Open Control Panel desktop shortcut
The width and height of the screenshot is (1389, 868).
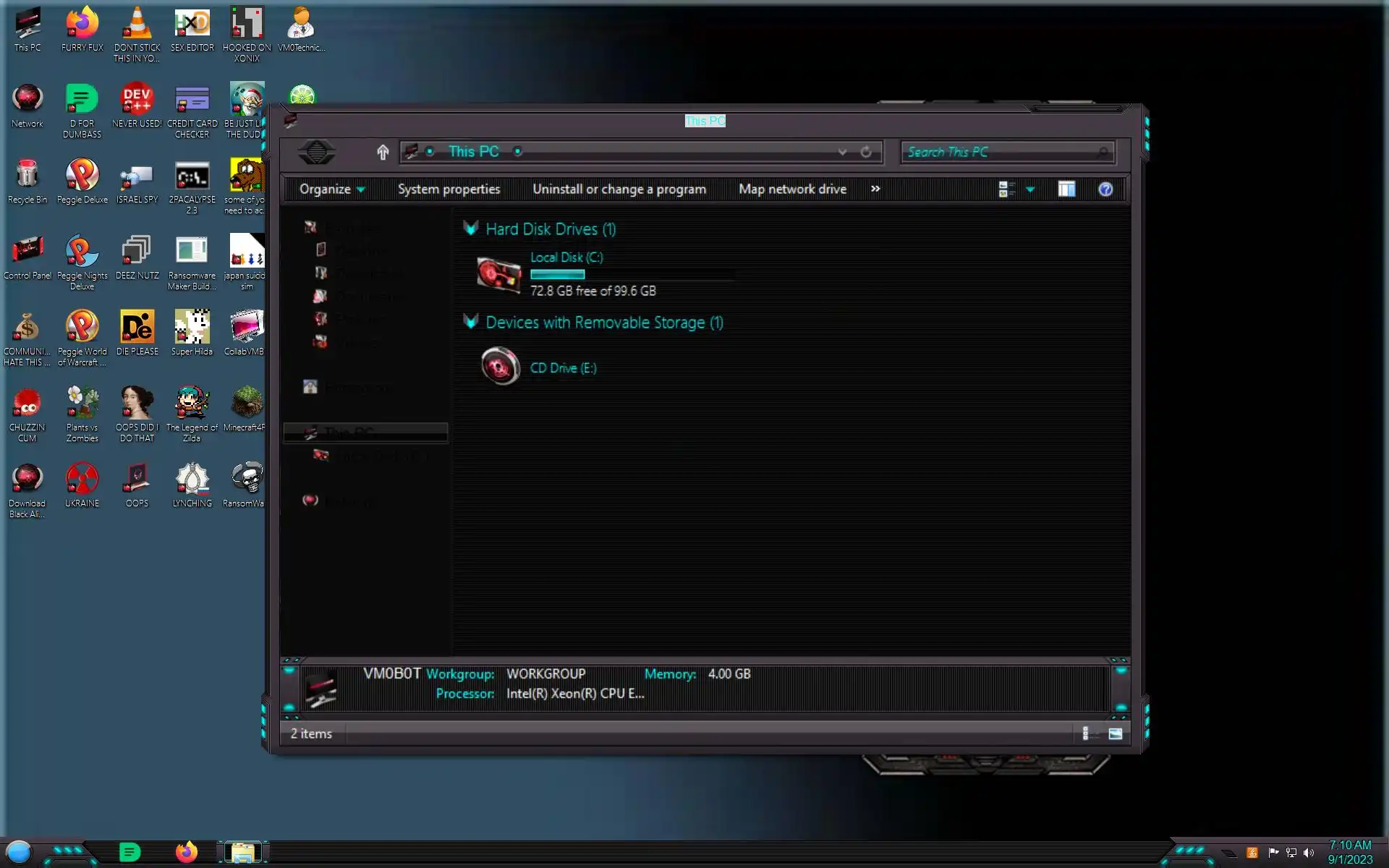coord(27,252)
